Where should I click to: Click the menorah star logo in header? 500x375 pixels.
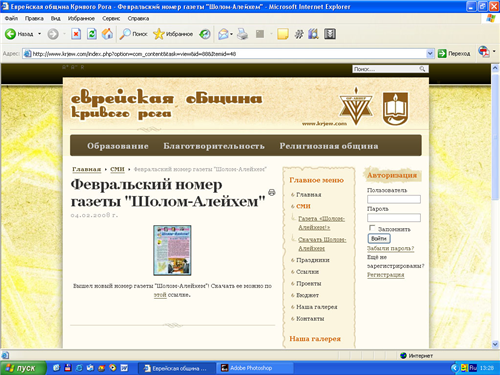pos(356,106)
